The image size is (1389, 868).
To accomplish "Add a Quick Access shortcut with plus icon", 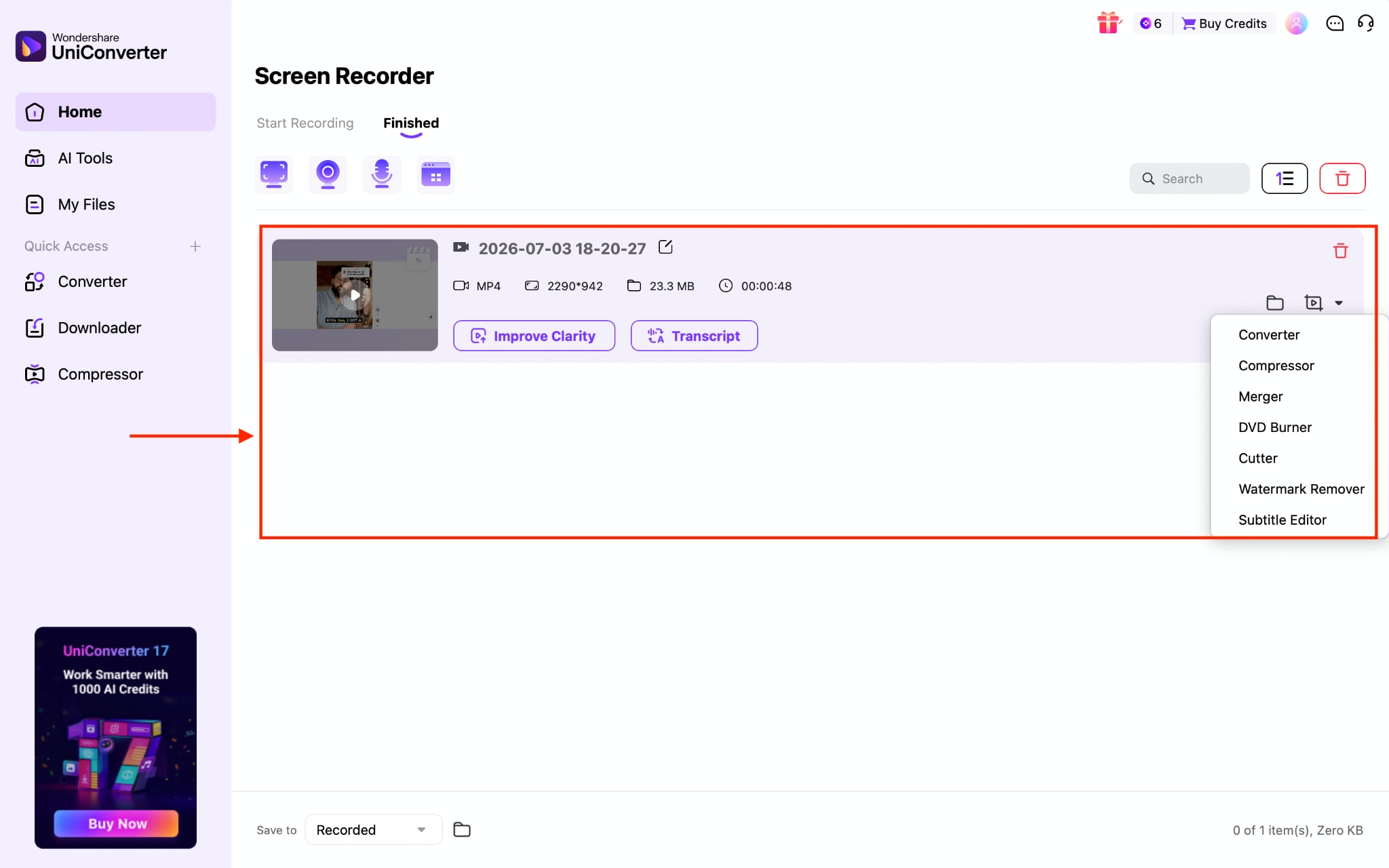I will pos(195,246).
